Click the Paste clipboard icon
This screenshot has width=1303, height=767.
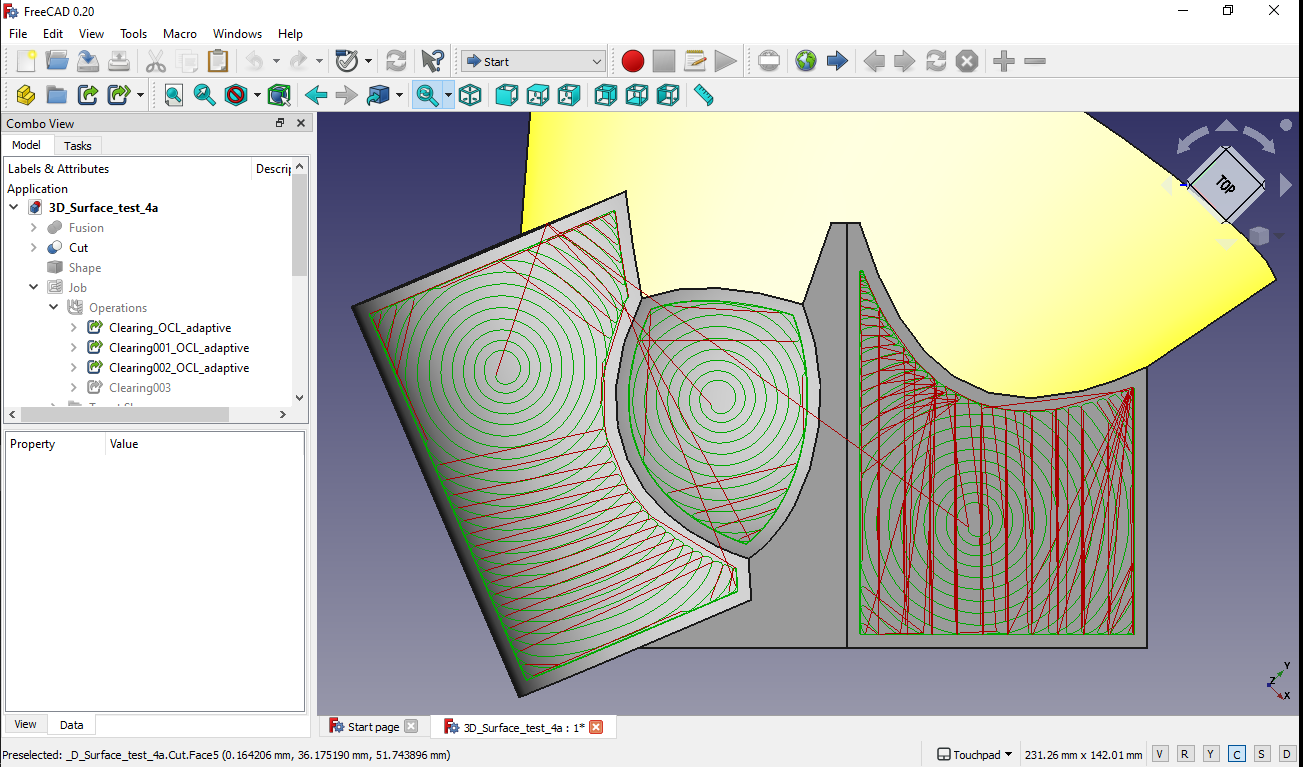click(x=218, y=61)
